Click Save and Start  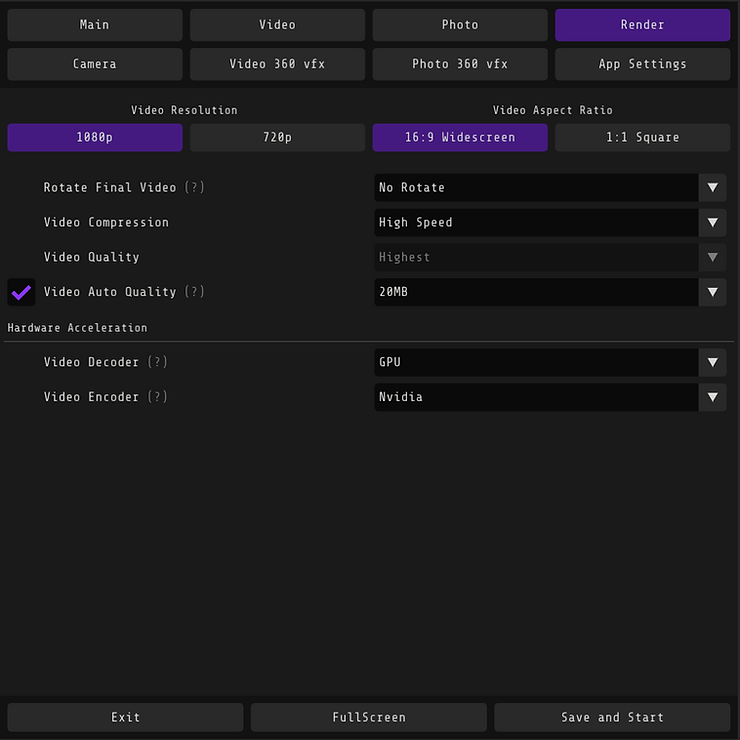[x=612, y=717]
